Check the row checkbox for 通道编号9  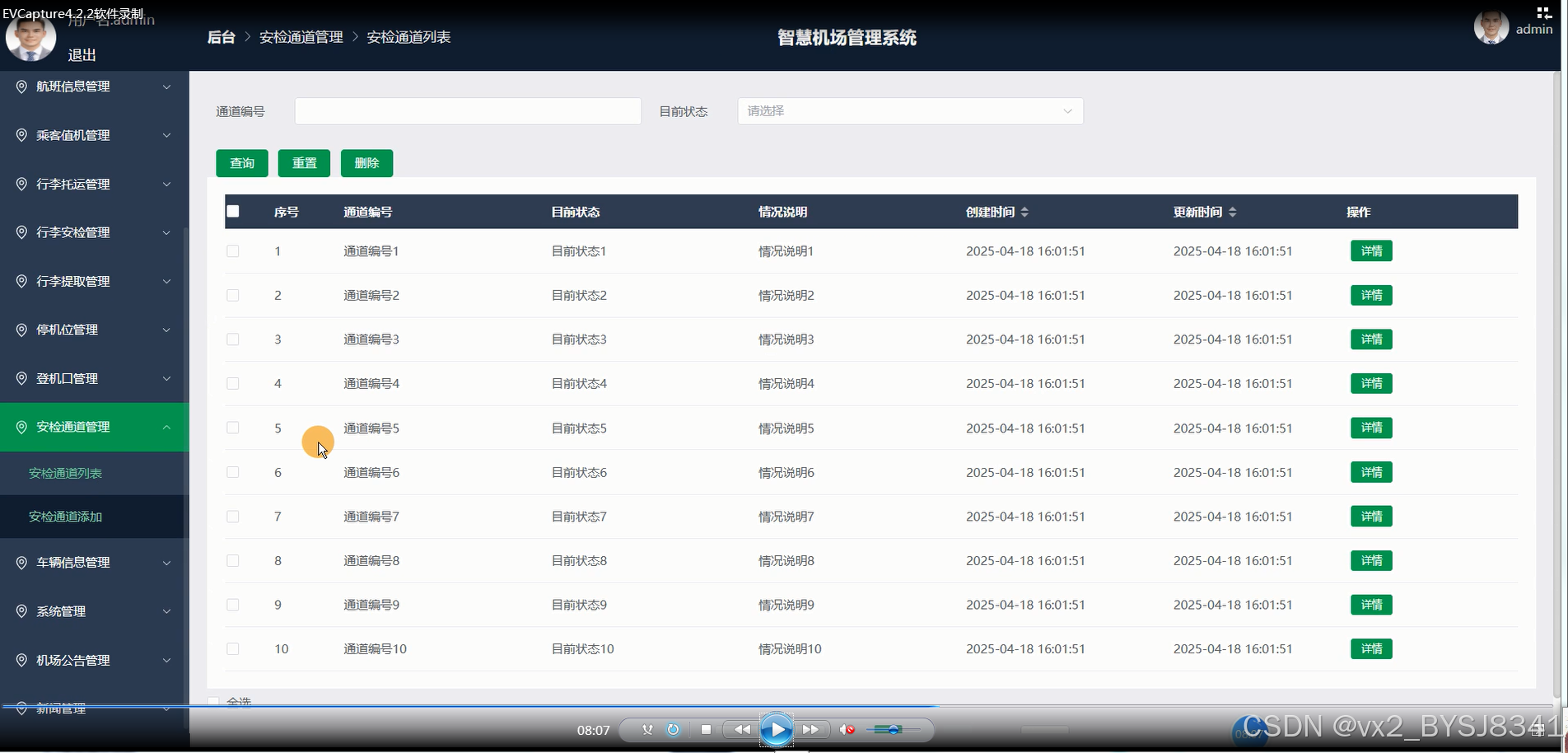(x=233, y=605)
